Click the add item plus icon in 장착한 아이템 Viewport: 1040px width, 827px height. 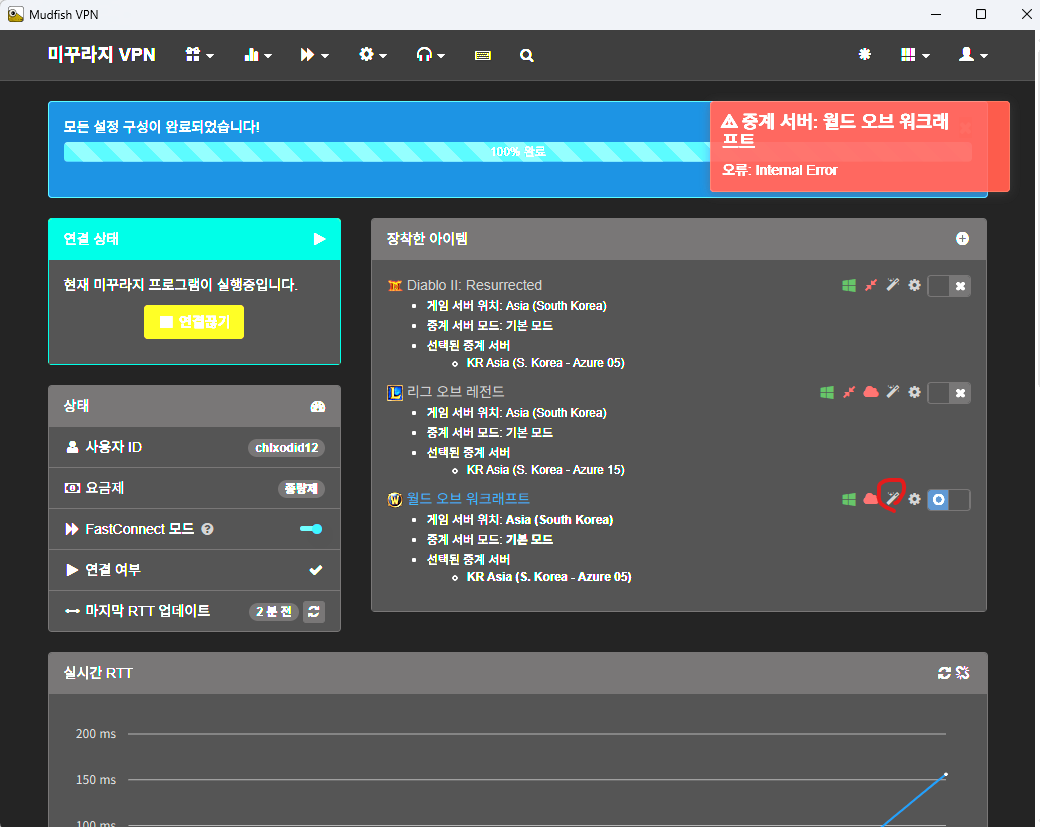pos(962,238)
